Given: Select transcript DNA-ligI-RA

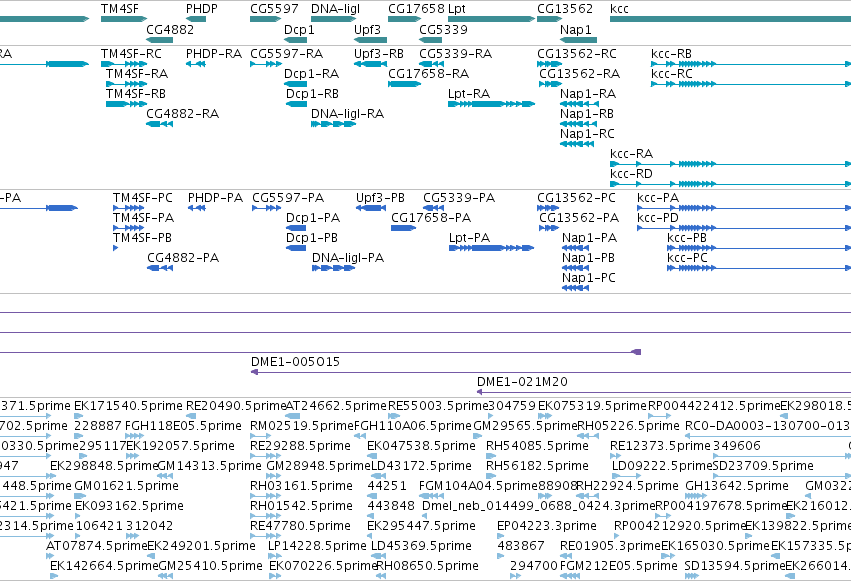Looking at the screenshot, I should 333,124.
